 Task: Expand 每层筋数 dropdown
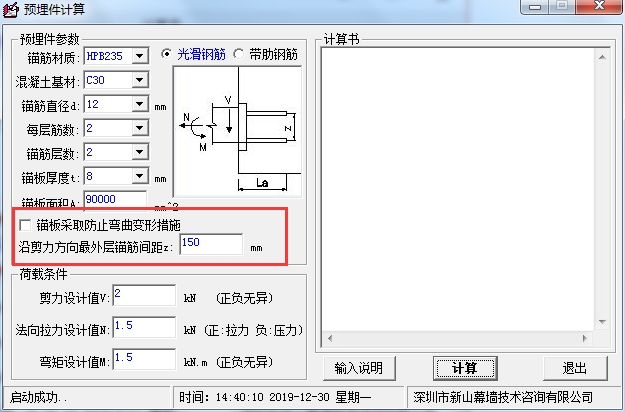[x=140, y=128]
